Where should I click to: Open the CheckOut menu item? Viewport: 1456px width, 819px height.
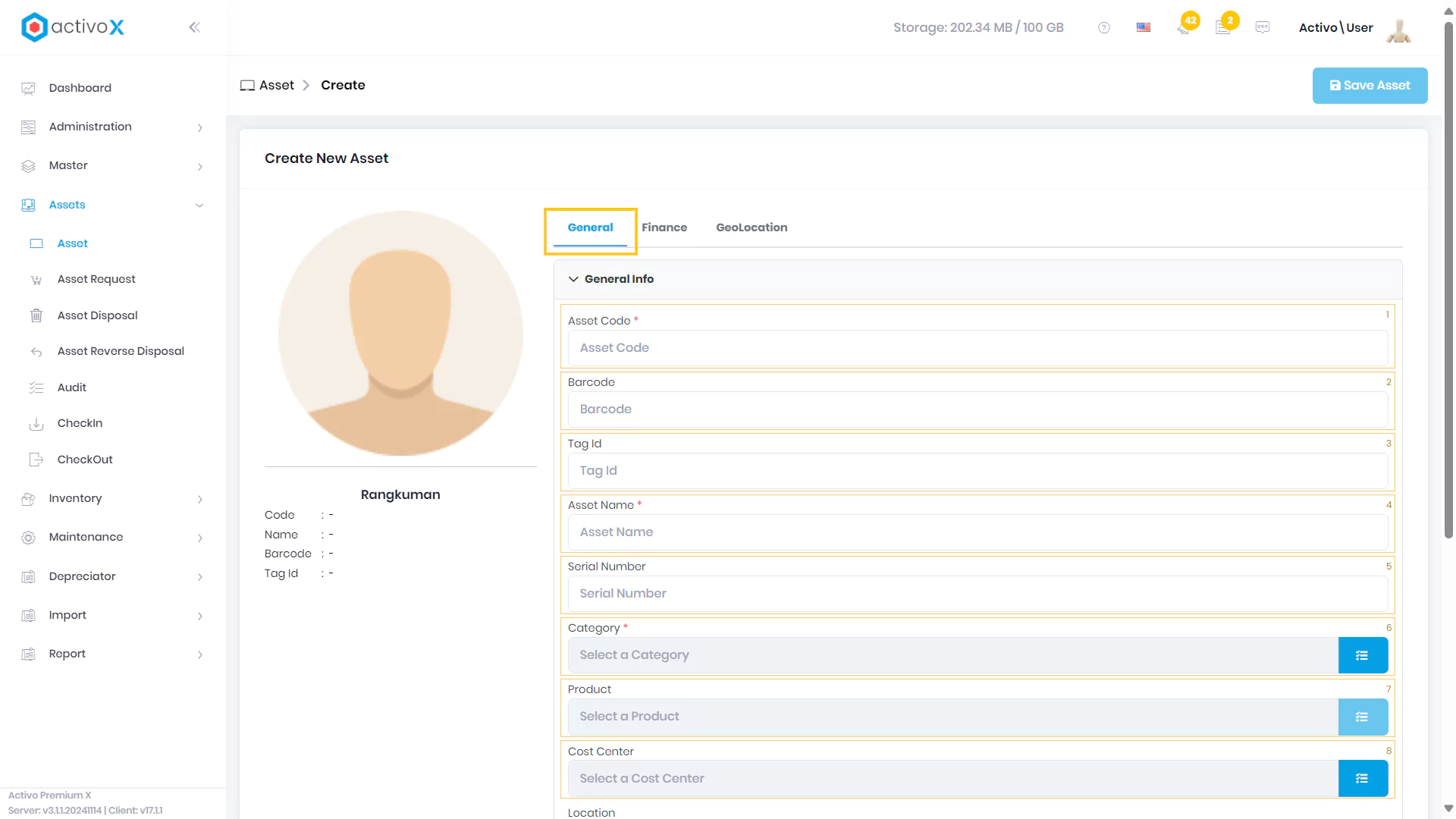coord(85,460)
